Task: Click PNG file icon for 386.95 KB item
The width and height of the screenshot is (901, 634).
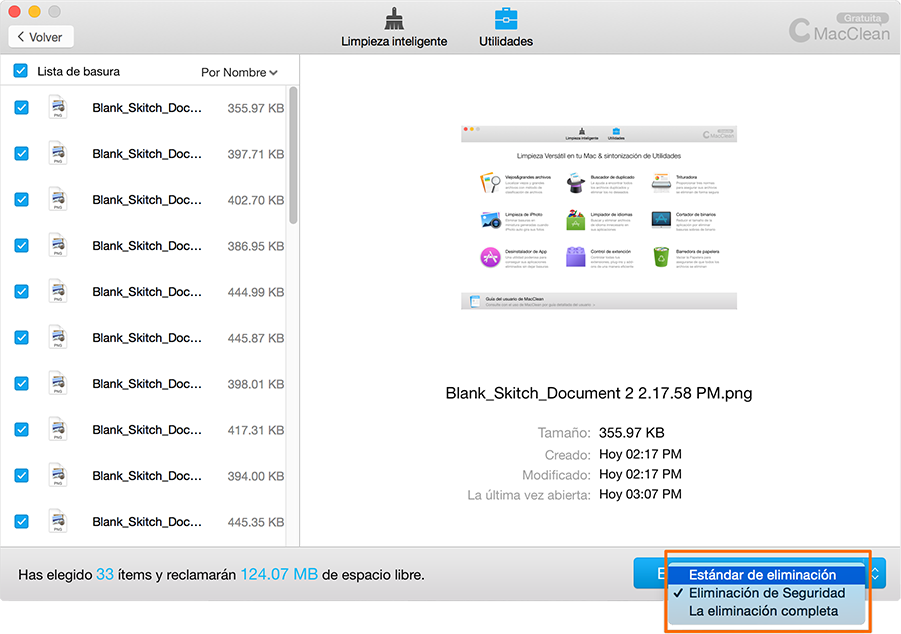Action: coord(58,246)
